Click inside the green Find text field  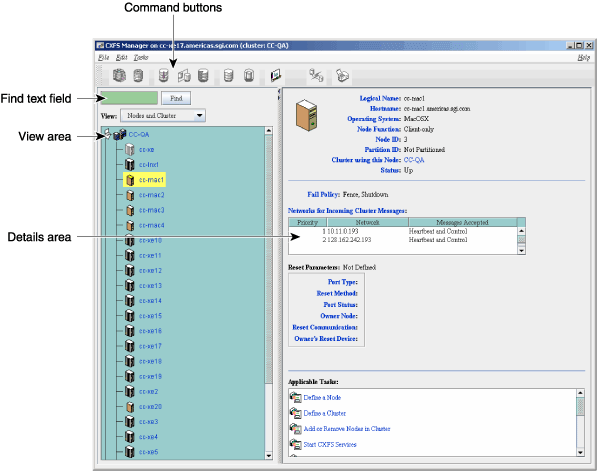(129, 98)
